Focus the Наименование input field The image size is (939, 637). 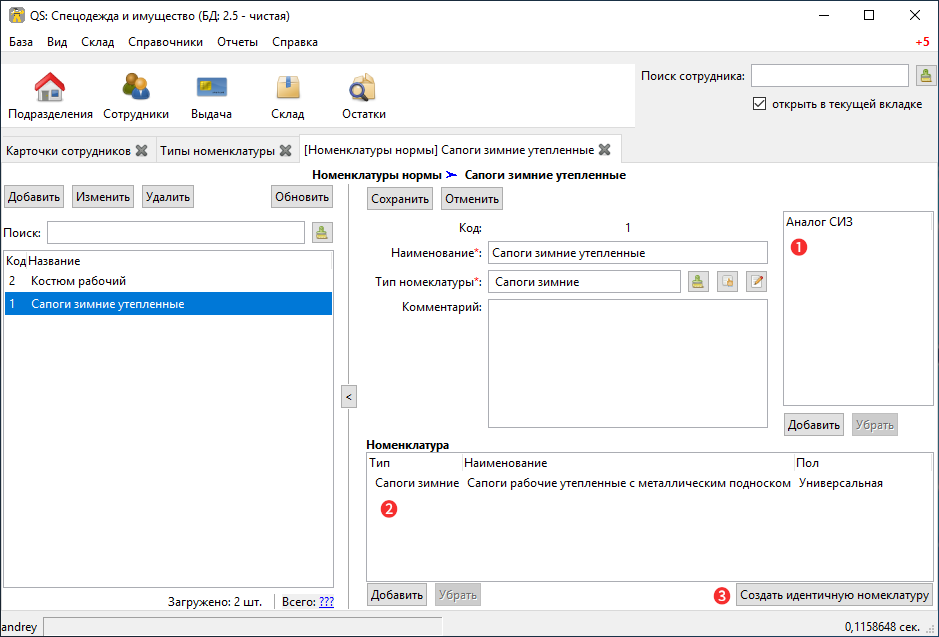(628, 253)
